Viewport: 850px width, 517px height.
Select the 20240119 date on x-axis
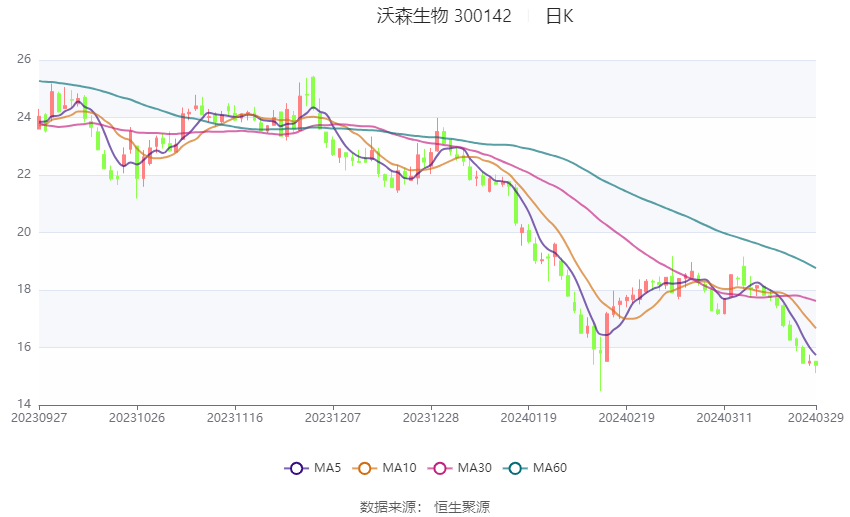pos(528,417)
